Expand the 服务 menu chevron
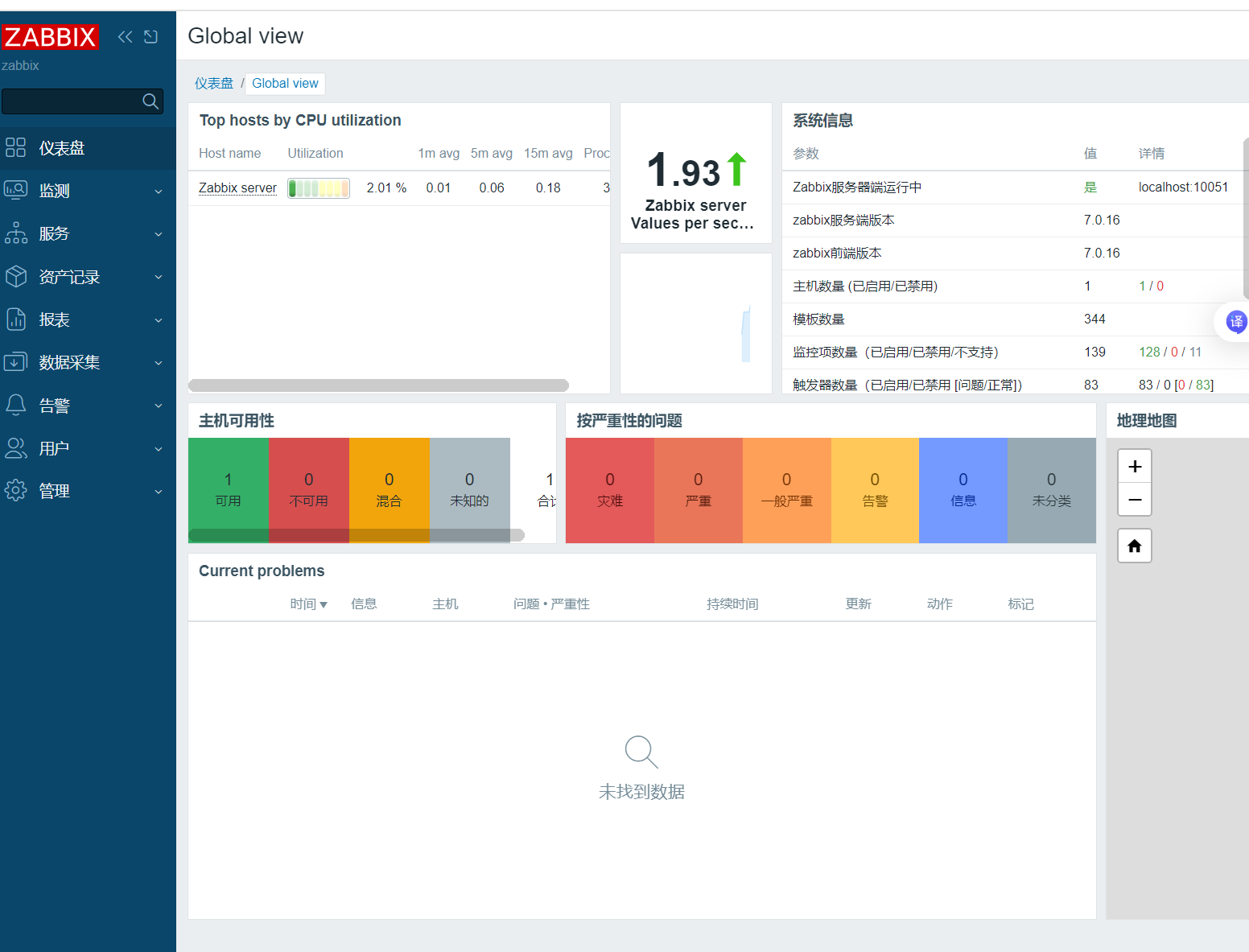 (159, 234)
